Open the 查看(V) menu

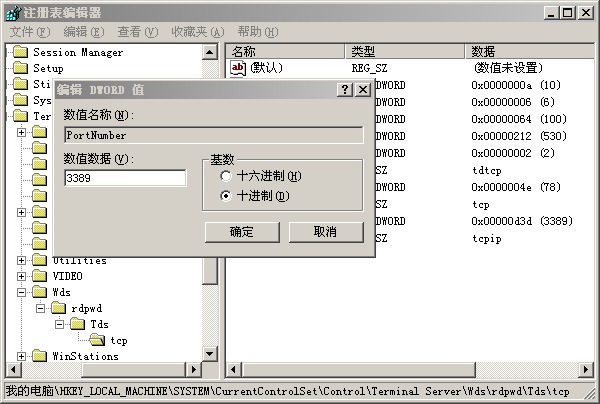point(138,32)
